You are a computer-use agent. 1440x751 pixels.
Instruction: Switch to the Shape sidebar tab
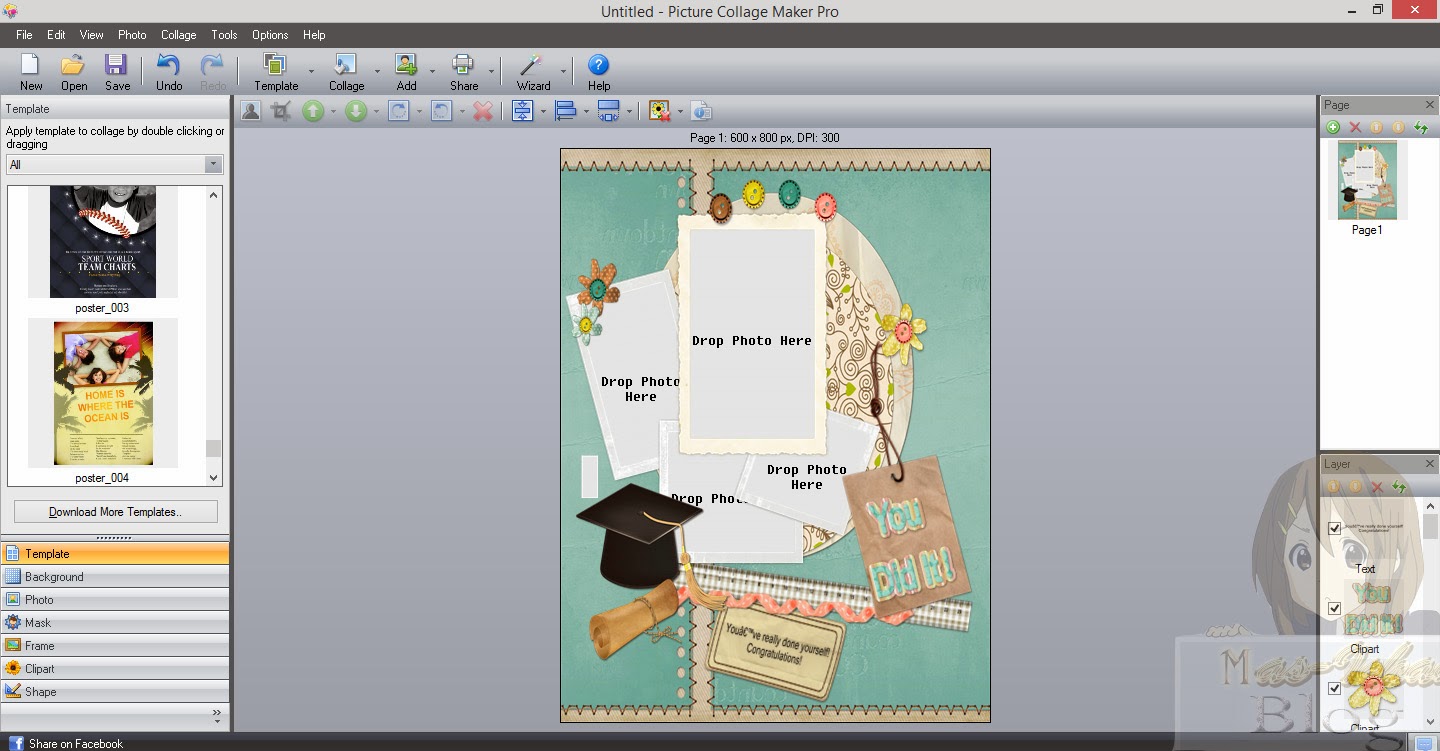pos(115,692)
